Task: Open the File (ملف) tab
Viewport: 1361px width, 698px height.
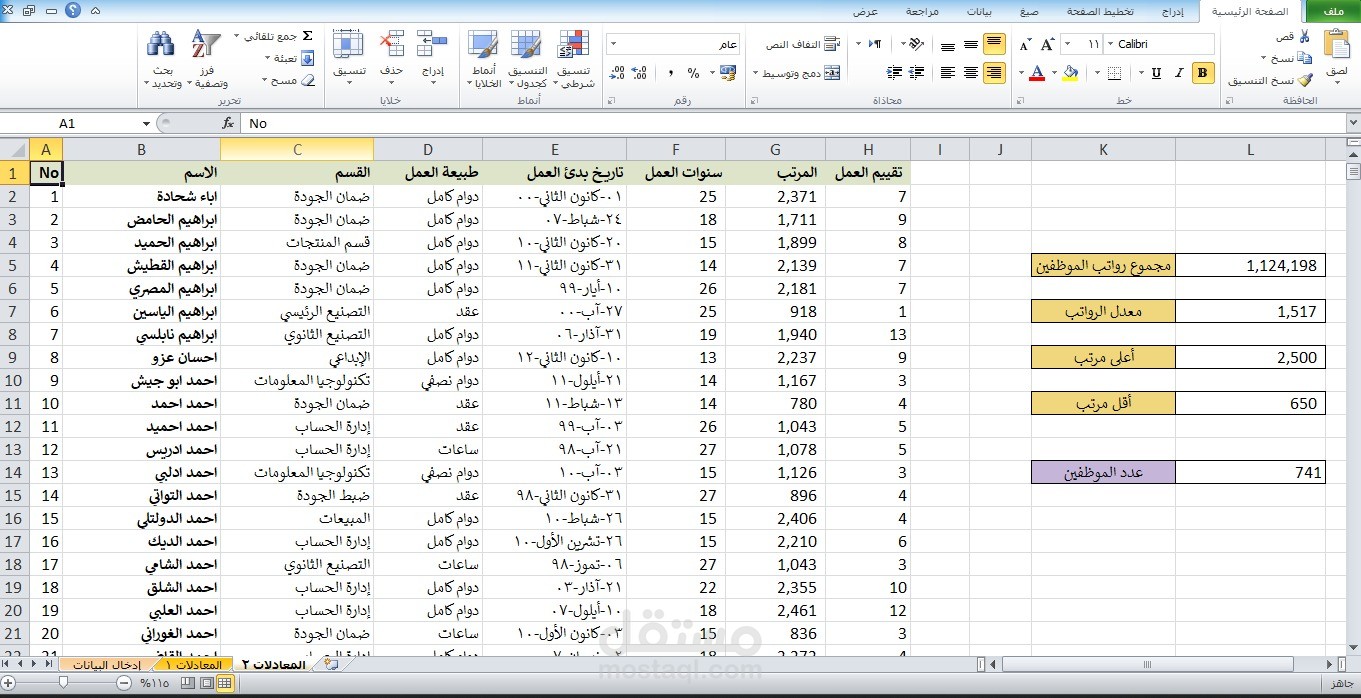Action: point(1332,11)
